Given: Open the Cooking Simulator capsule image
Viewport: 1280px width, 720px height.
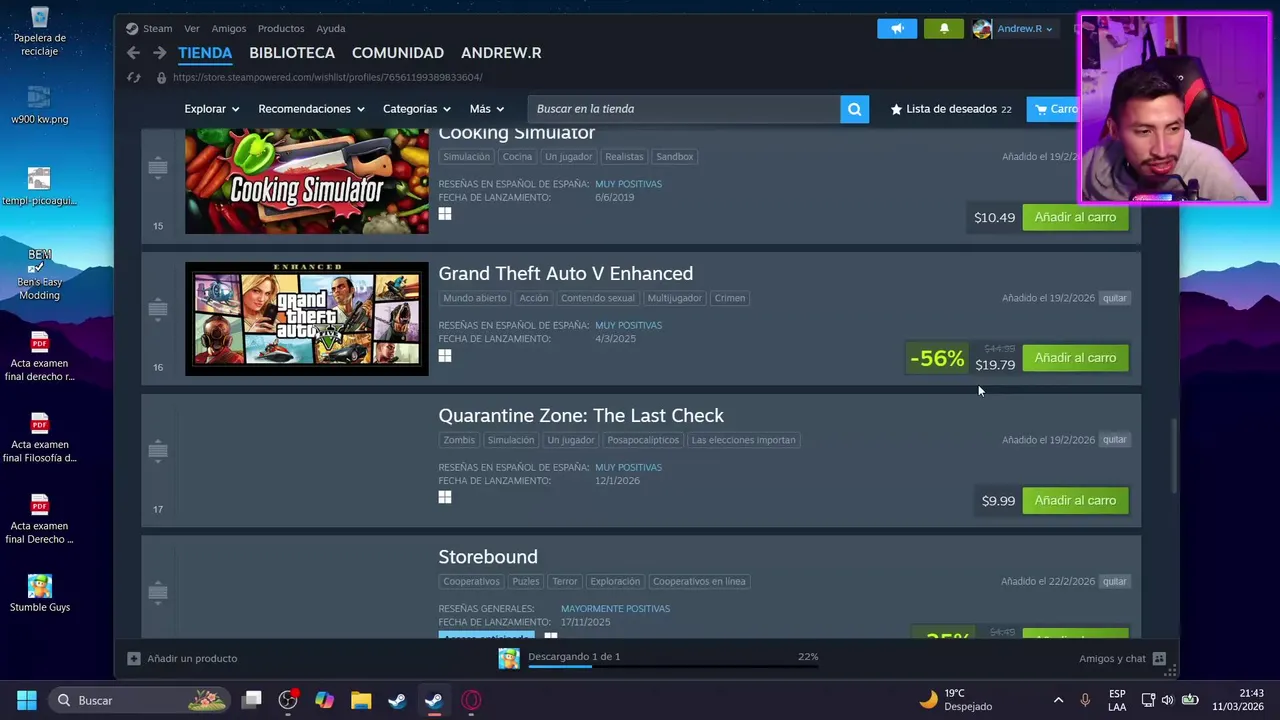Looking at the screenshot, I should click(307, 181).
